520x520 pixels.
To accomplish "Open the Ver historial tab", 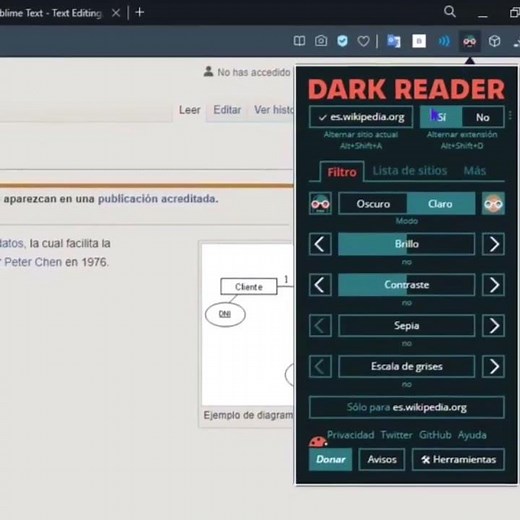I will pos(274,110).
